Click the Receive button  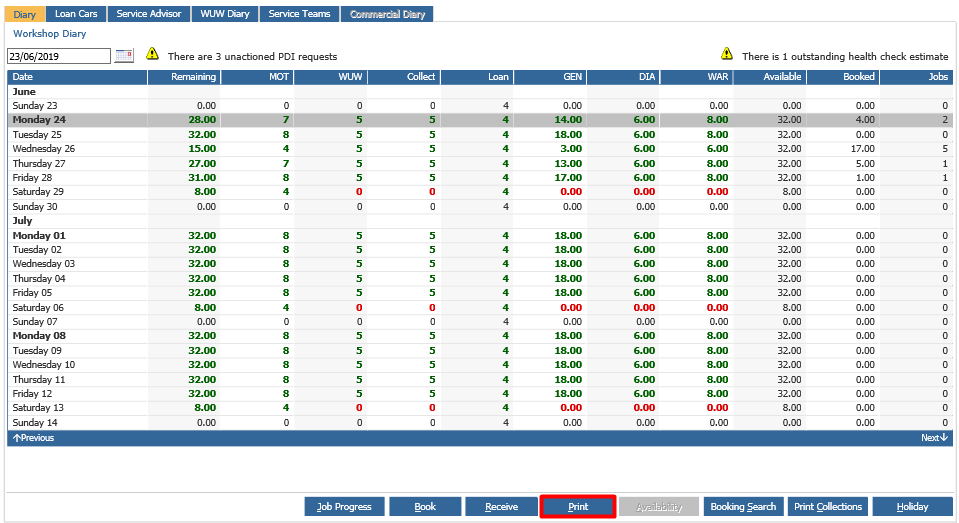point(502,506)
